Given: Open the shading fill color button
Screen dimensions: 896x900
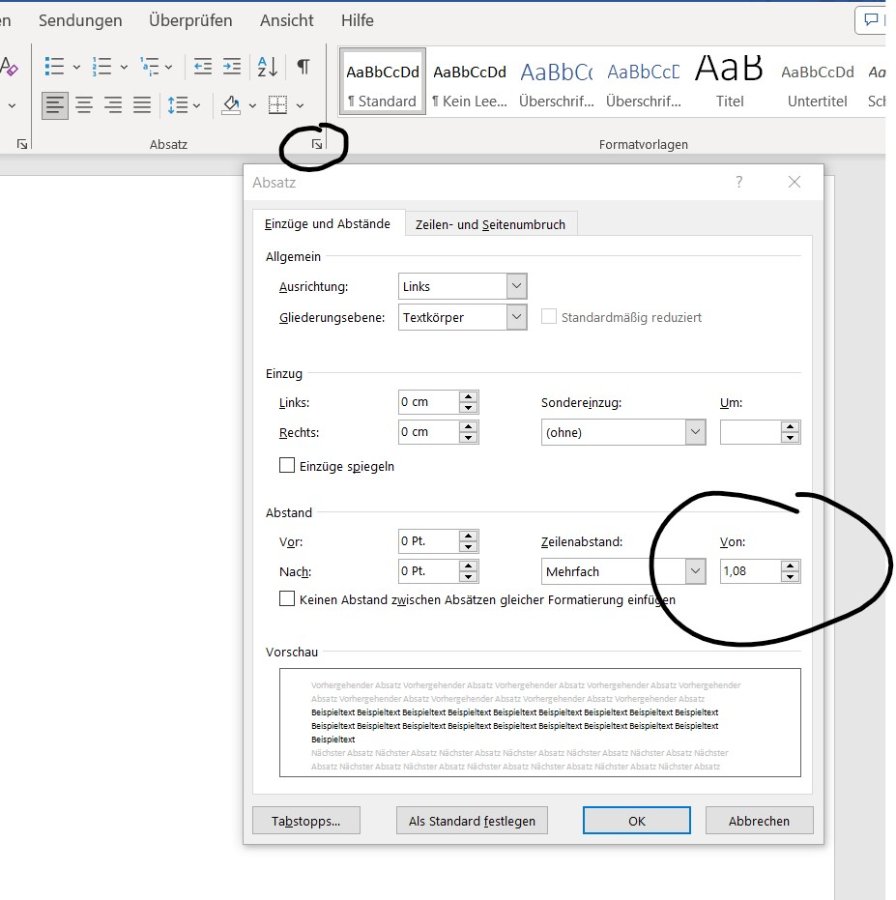Looking at the screenshot, I should point(231,105).
